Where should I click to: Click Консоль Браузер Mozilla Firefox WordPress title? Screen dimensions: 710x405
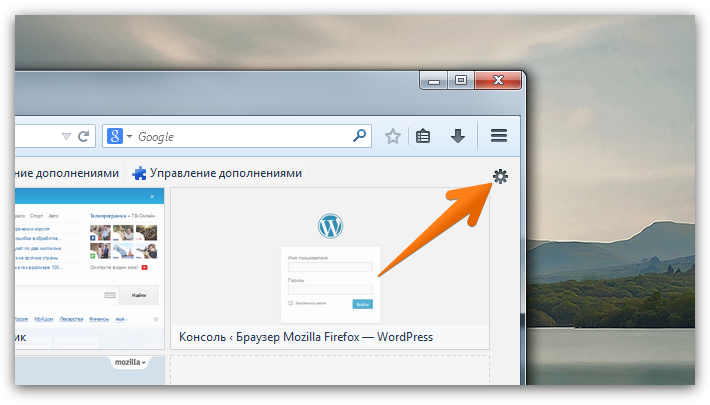306,337
